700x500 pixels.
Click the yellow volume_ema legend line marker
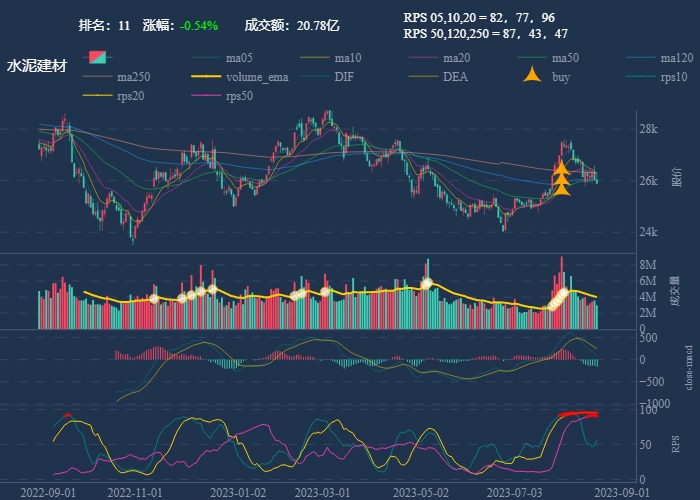point(207,77)
